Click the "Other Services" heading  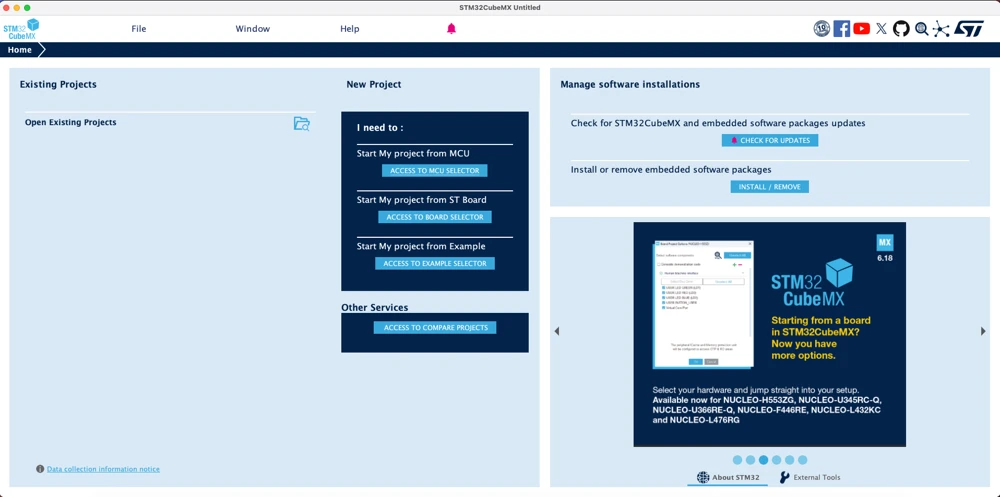374,308
